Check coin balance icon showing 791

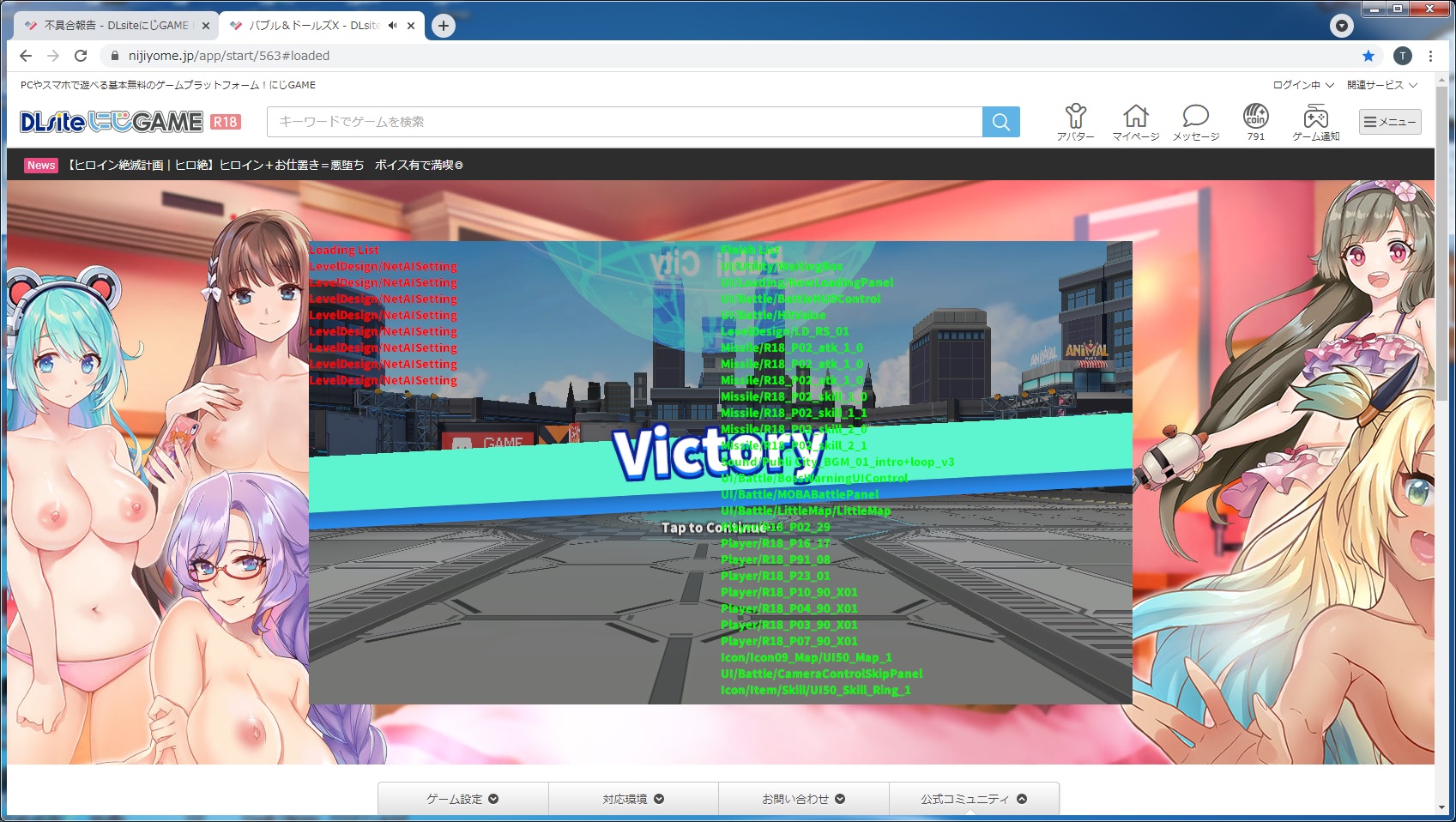coord(1255,122)
